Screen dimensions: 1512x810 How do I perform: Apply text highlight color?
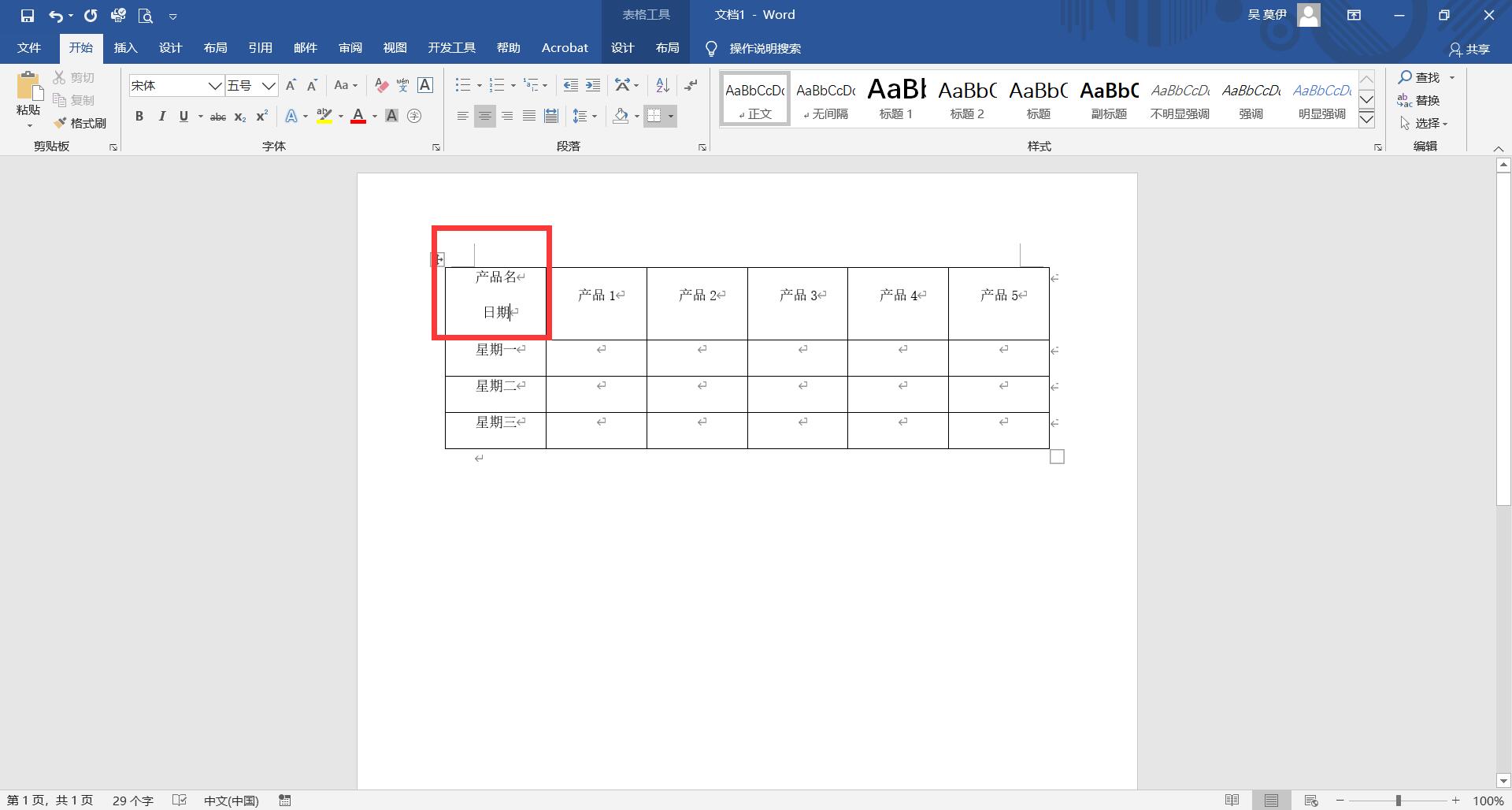tap(324, 116)
